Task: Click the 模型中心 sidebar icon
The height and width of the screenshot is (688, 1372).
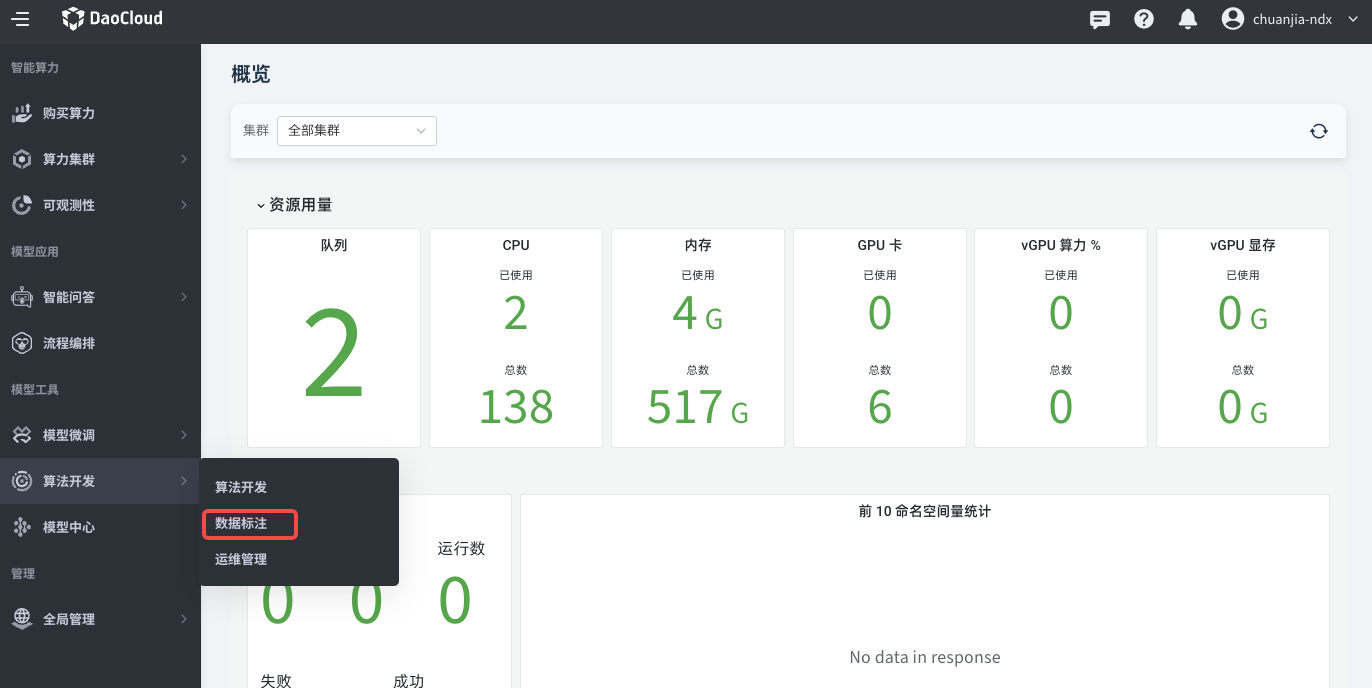Action: click(22, 527)
